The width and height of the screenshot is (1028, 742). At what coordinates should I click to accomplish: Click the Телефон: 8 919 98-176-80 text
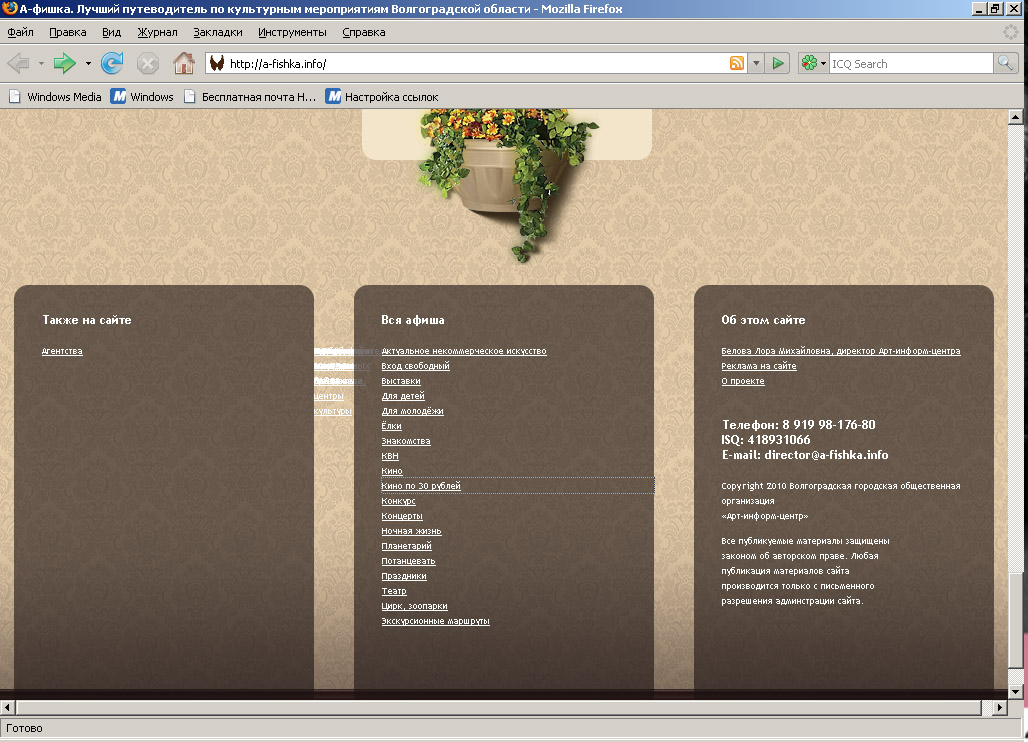[799, 425]
